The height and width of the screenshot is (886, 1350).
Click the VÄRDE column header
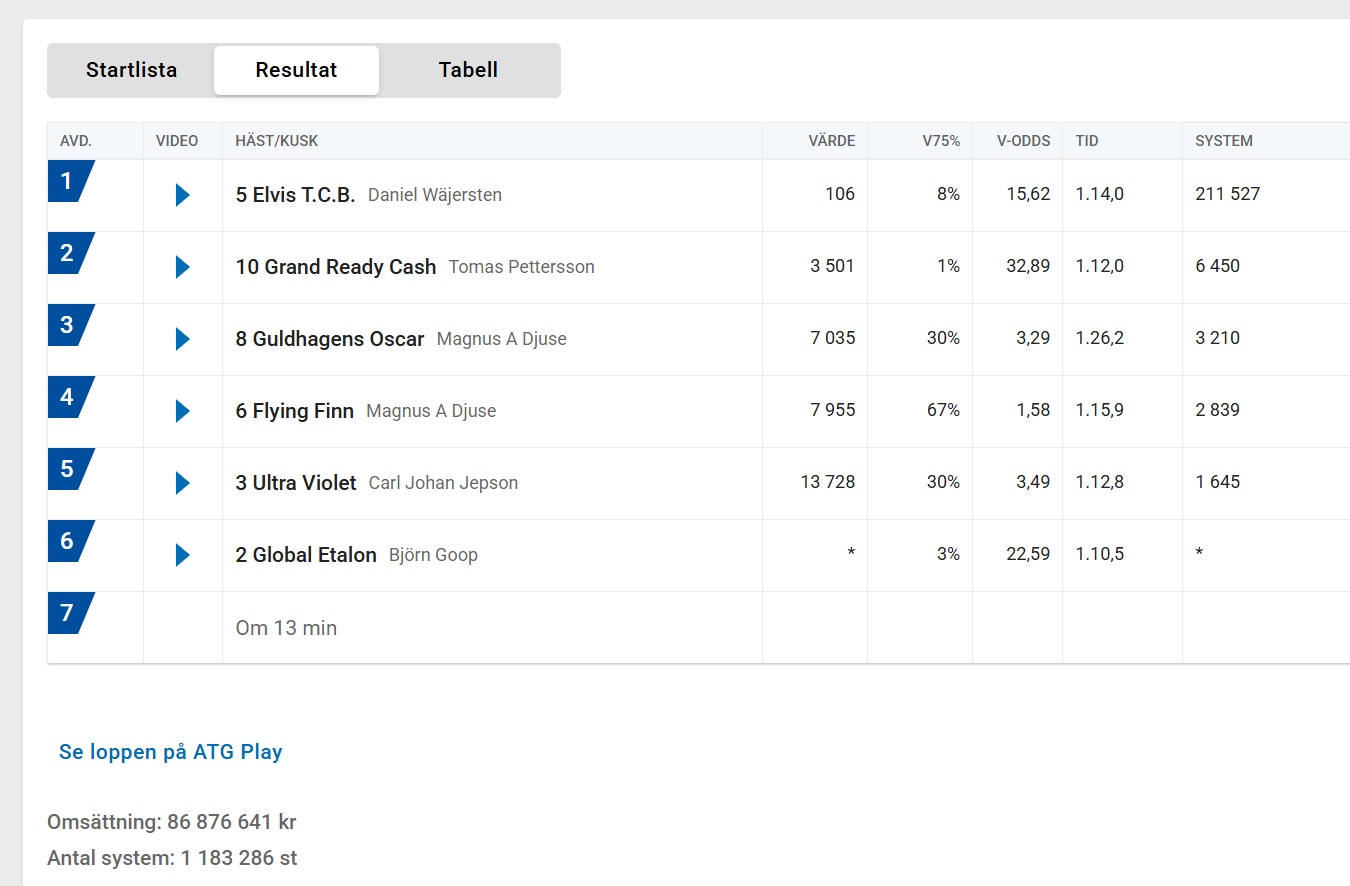(x=832, y=141)
